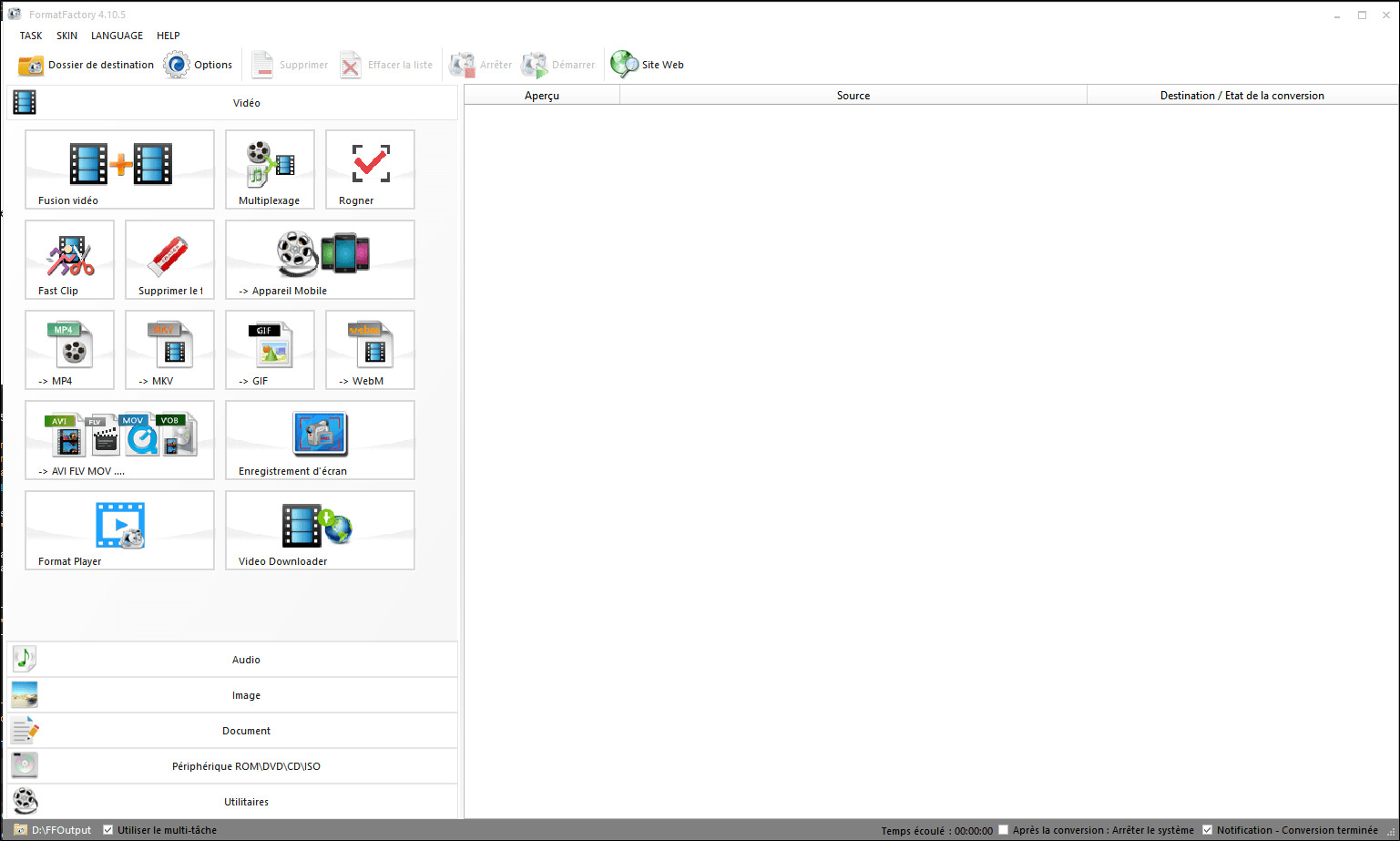Enable Après la conversion: Arrêter le système
The width and height of the screenshot is (1400, 841).
pyautogui.click(x=1003, y=830)
